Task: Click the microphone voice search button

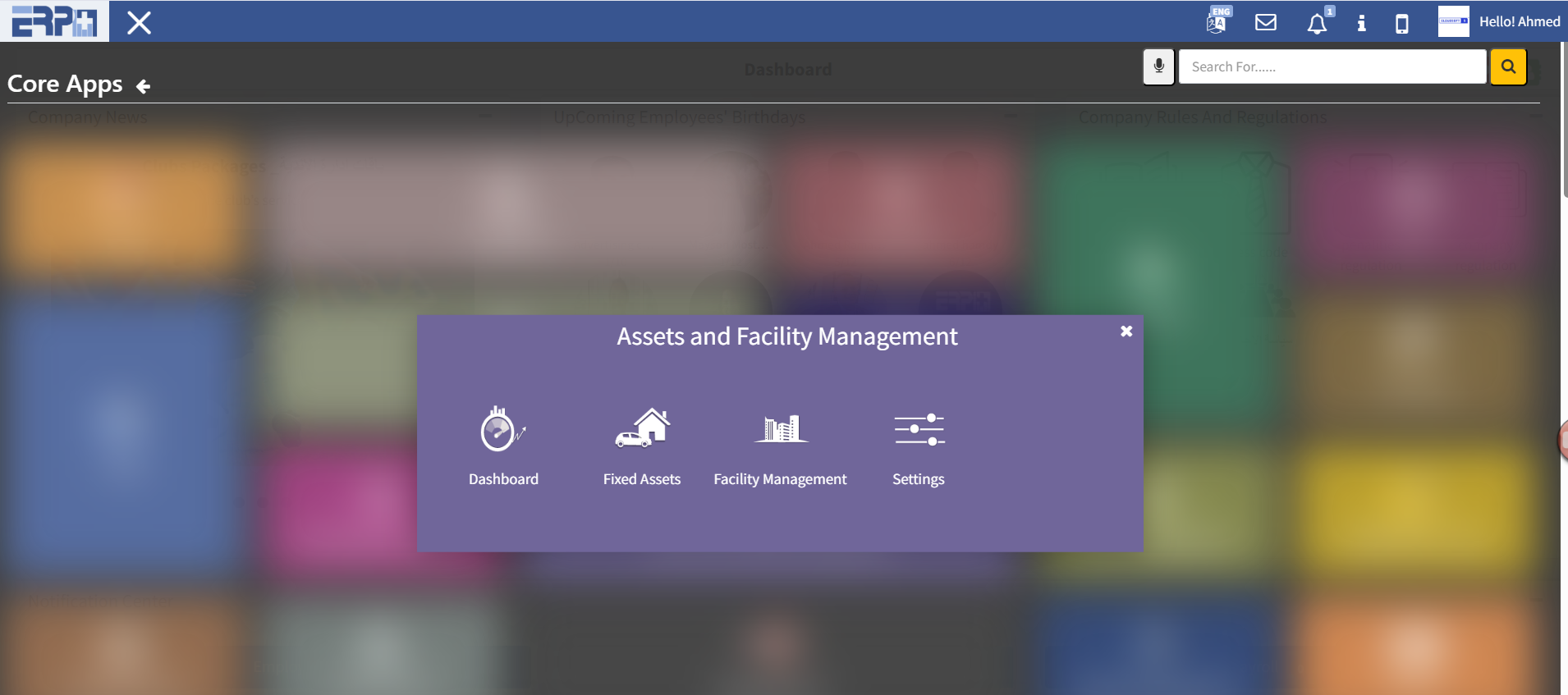Action: [x=1158, y=66]
